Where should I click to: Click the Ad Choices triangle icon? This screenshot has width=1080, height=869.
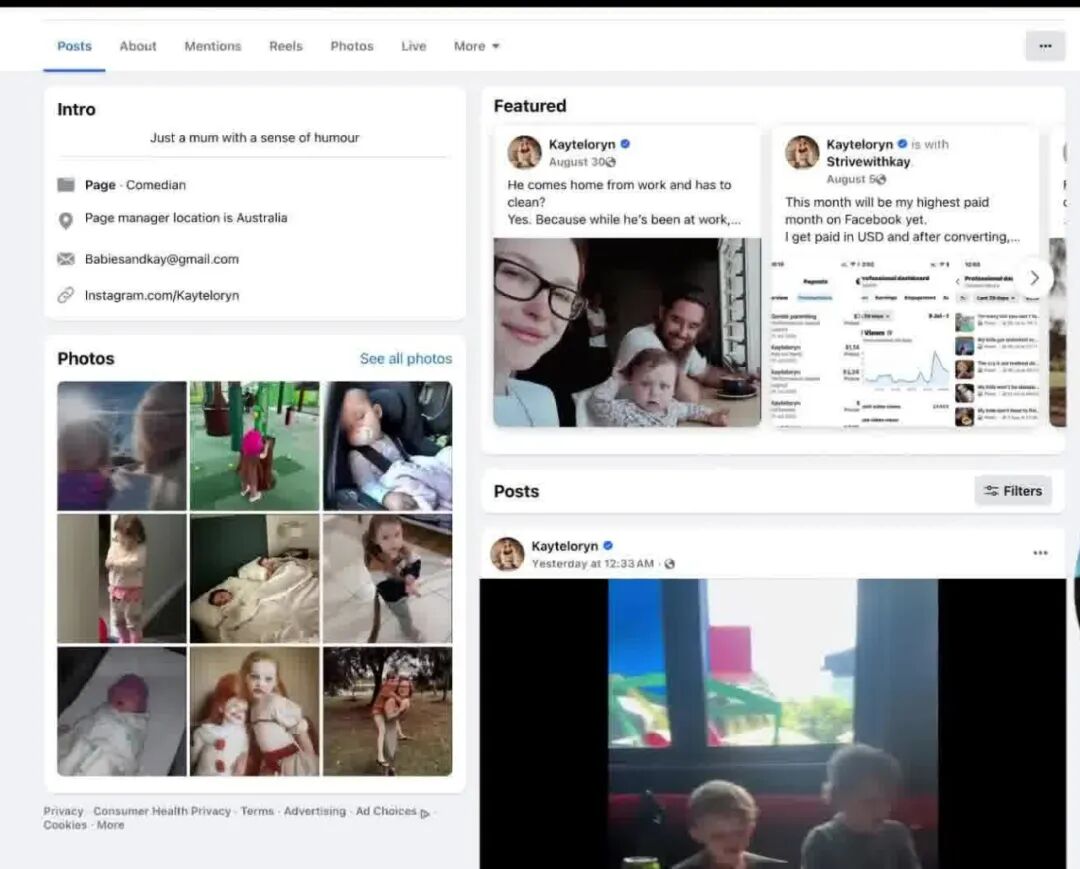click(x=425, y=813)
